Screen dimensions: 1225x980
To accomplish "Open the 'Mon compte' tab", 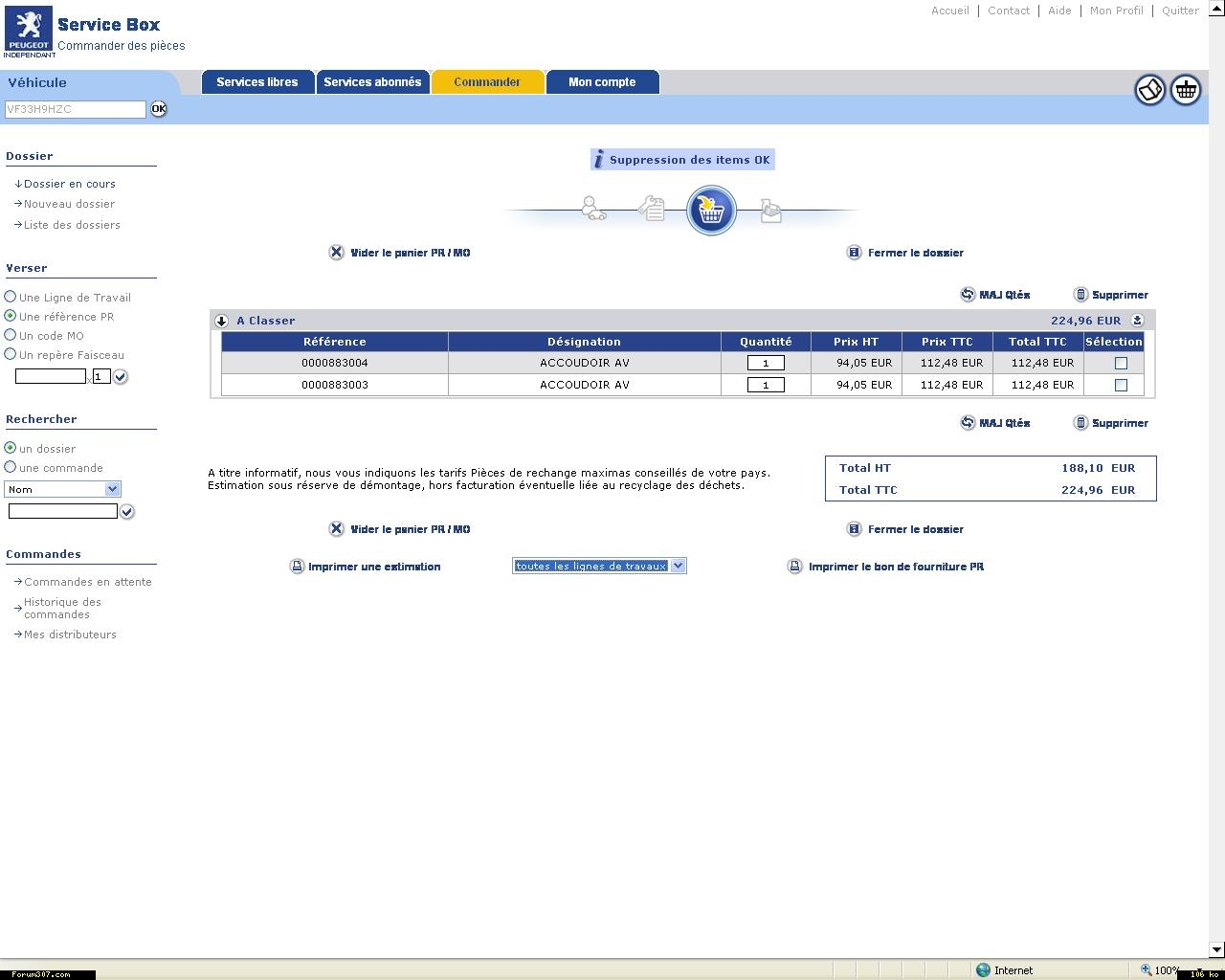I will pyautogui.click(x=602, y=82).
